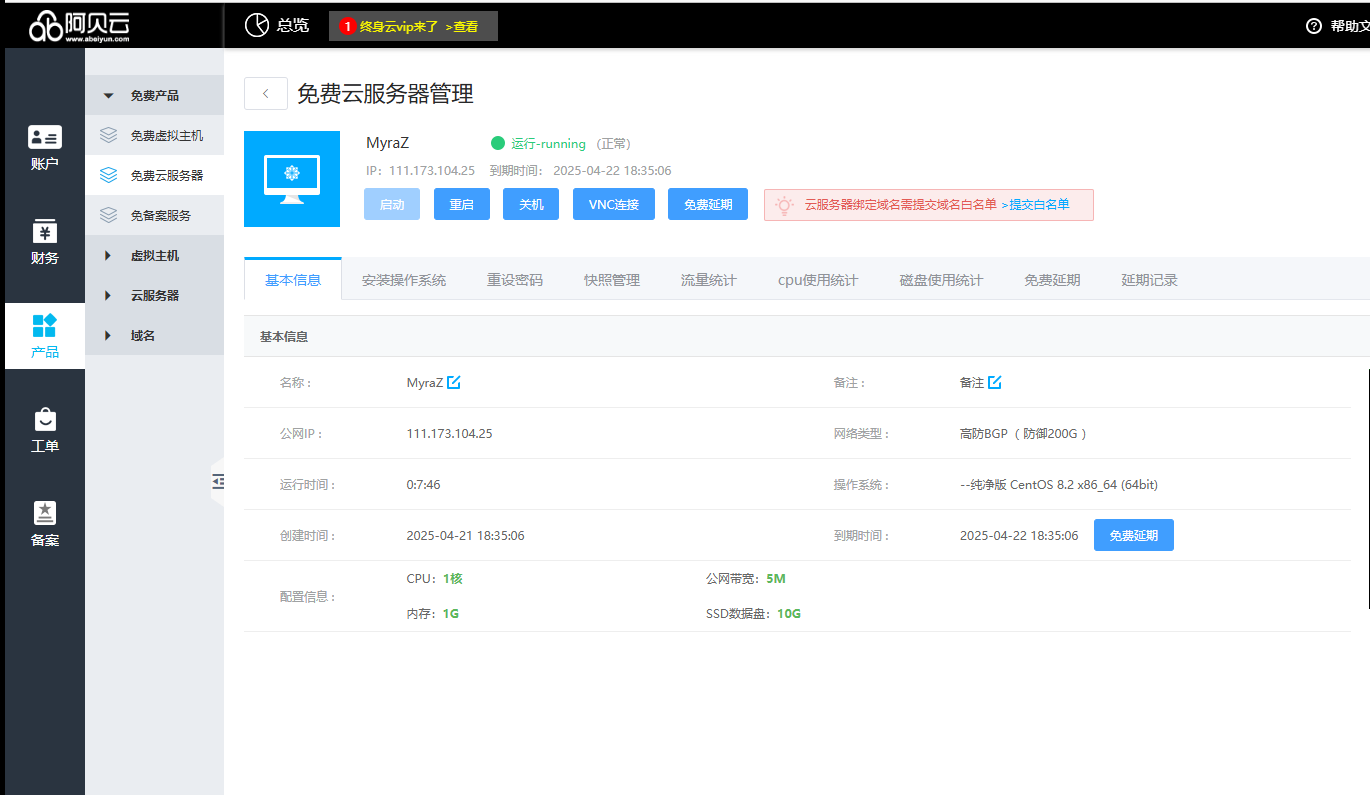
Task: Click the 运行时间 value 0:7:46
Action: pos(423,484)
